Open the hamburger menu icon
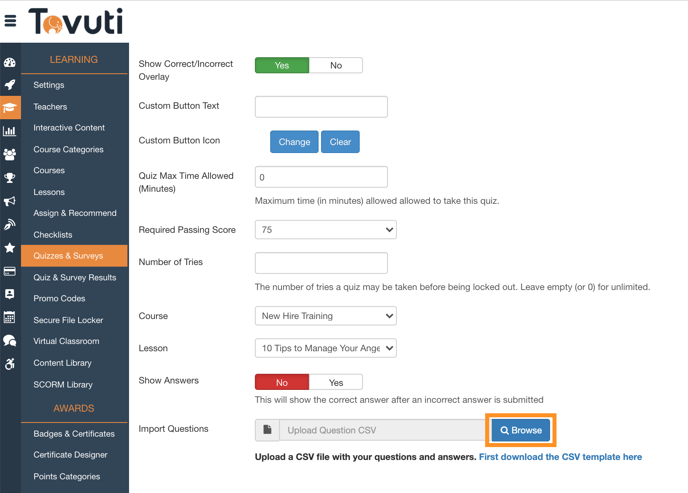The height and width of the screenshot is (493, 688). (x=10, y=20)
